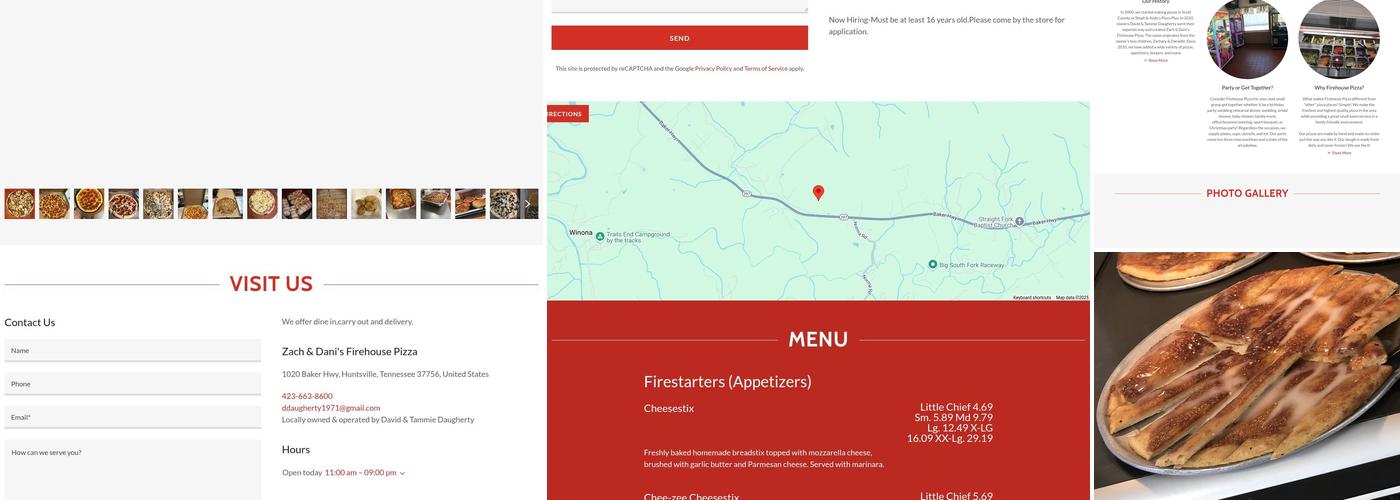Screen dimensions: 1400x500
Task: Expand today's hours dropdown chevron
Action: [402, 473]
